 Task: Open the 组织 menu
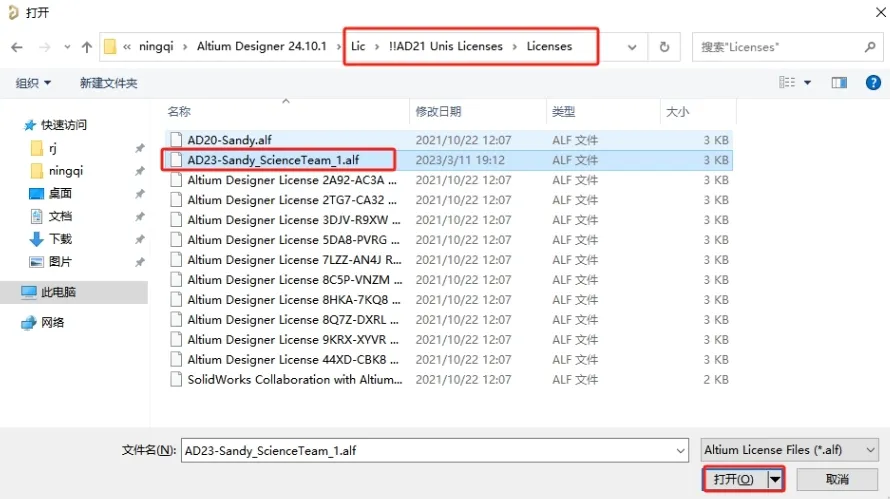[33, 83]
